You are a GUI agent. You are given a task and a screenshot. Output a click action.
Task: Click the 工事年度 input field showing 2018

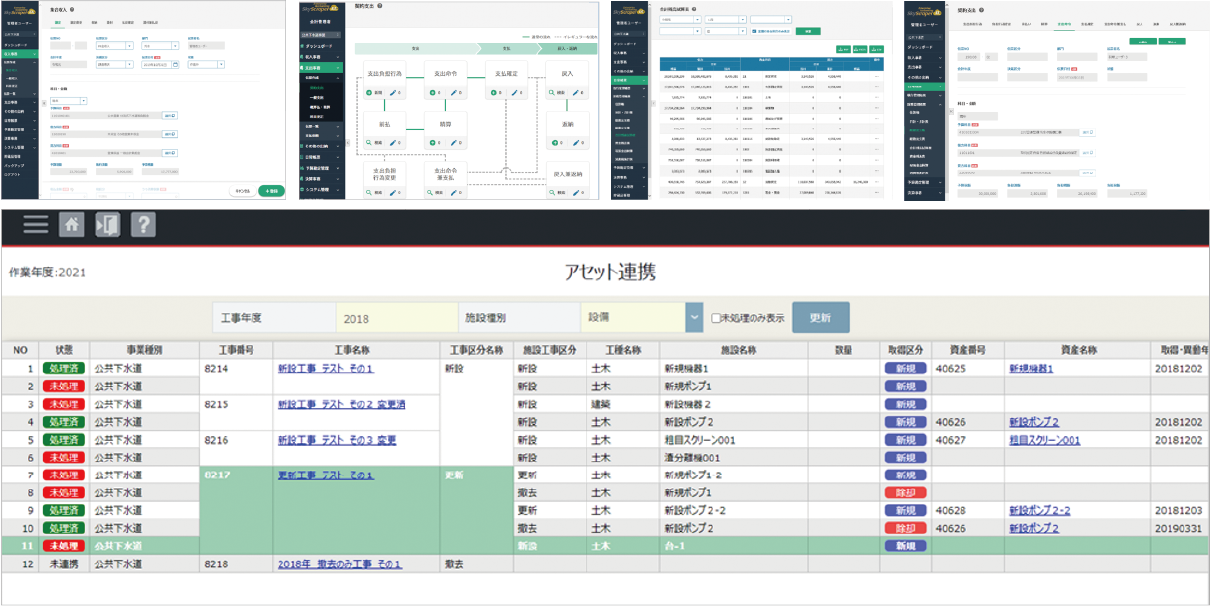pyautogui.click(x=396, y=318)
